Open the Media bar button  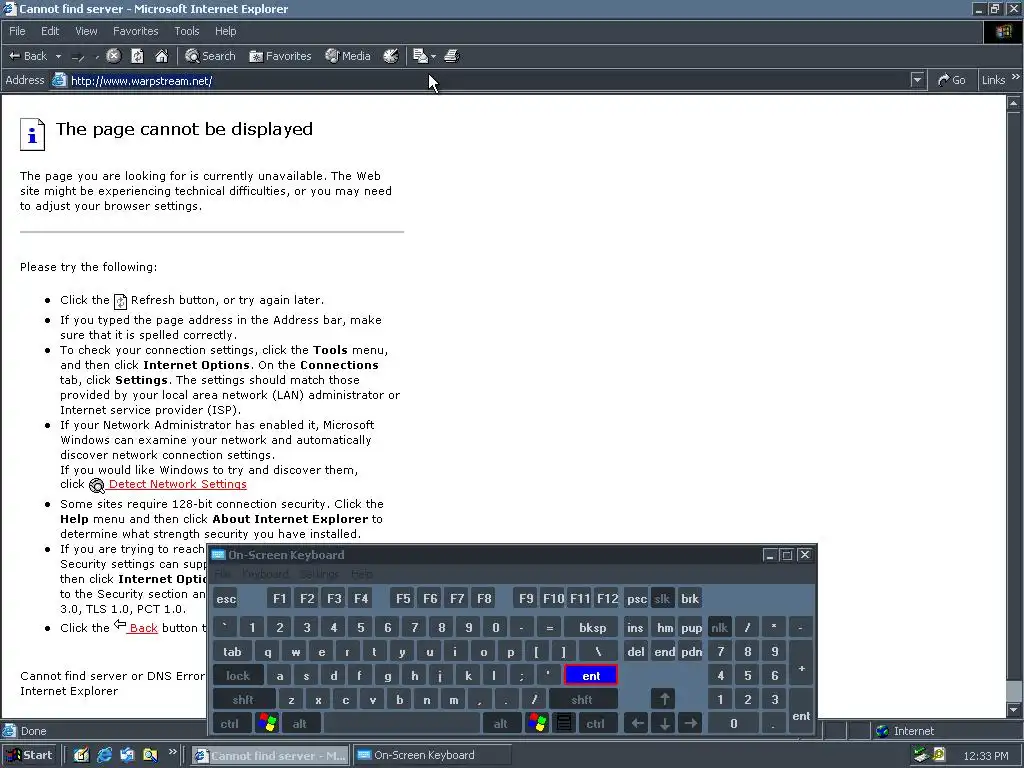(x=348, y=56)
